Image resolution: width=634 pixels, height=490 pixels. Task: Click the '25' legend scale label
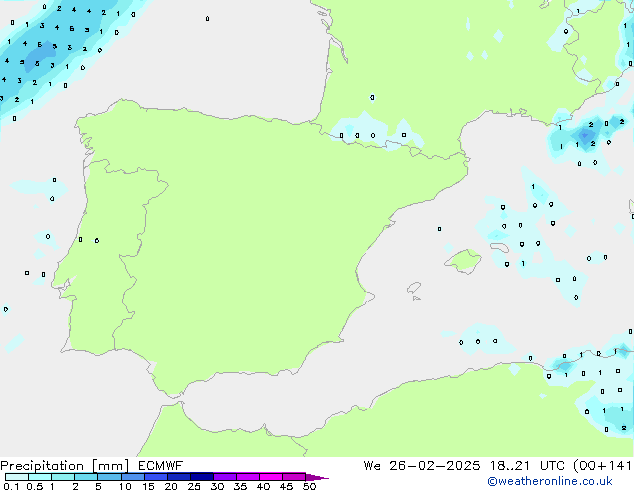pos(194,486)
